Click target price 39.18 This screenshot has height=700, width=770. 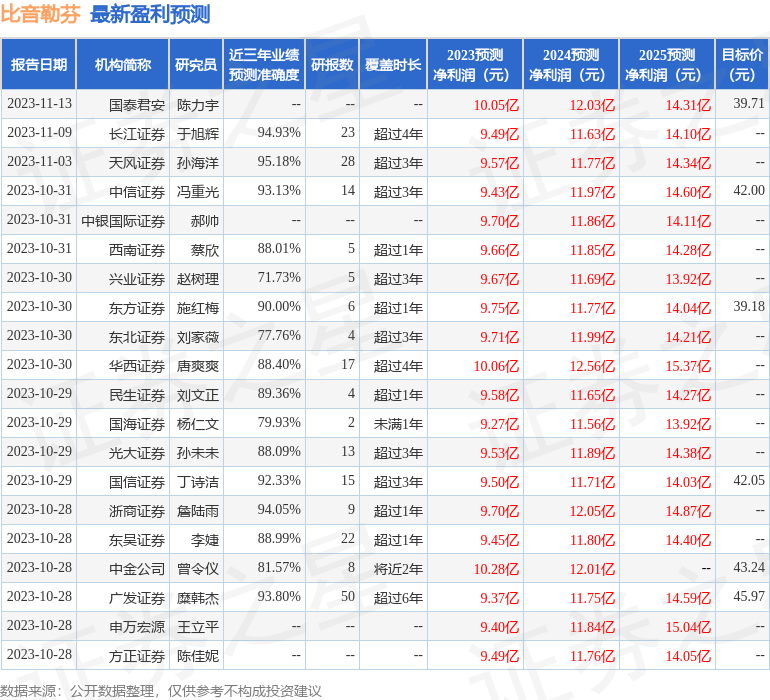click(749, 307)
